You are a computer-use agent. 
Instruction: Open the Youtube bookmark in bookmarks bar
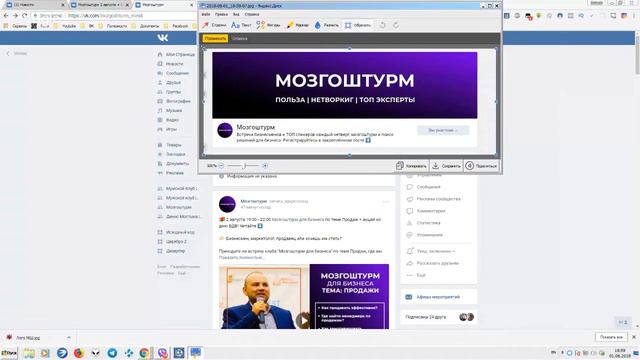[x=65, y=26]
